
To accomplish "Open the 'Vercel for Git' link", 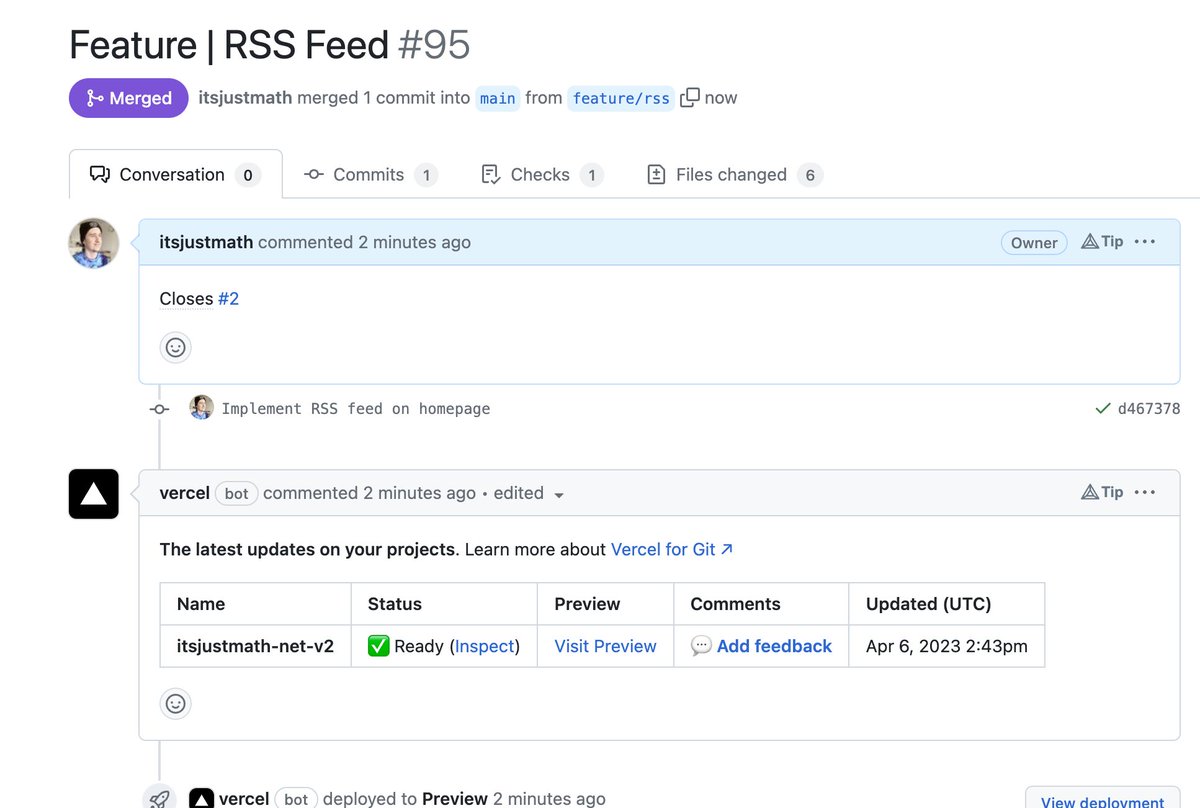I will click(672, 549).
